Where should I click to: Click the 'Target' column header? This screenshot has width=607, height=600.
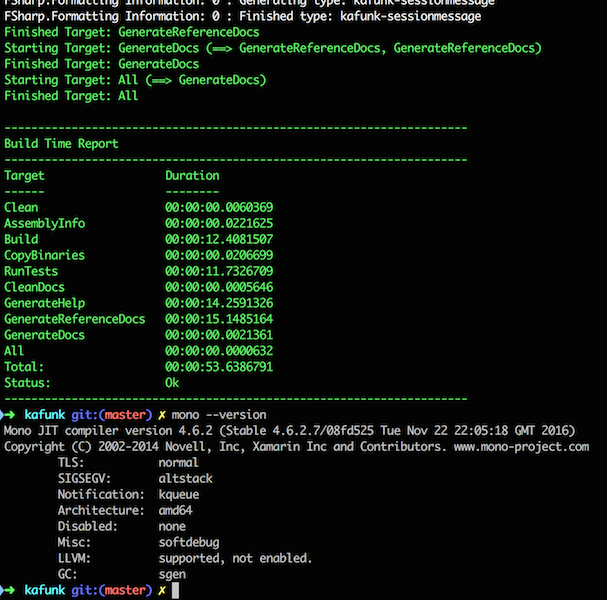pyautogui.click(x=24, y=176)
